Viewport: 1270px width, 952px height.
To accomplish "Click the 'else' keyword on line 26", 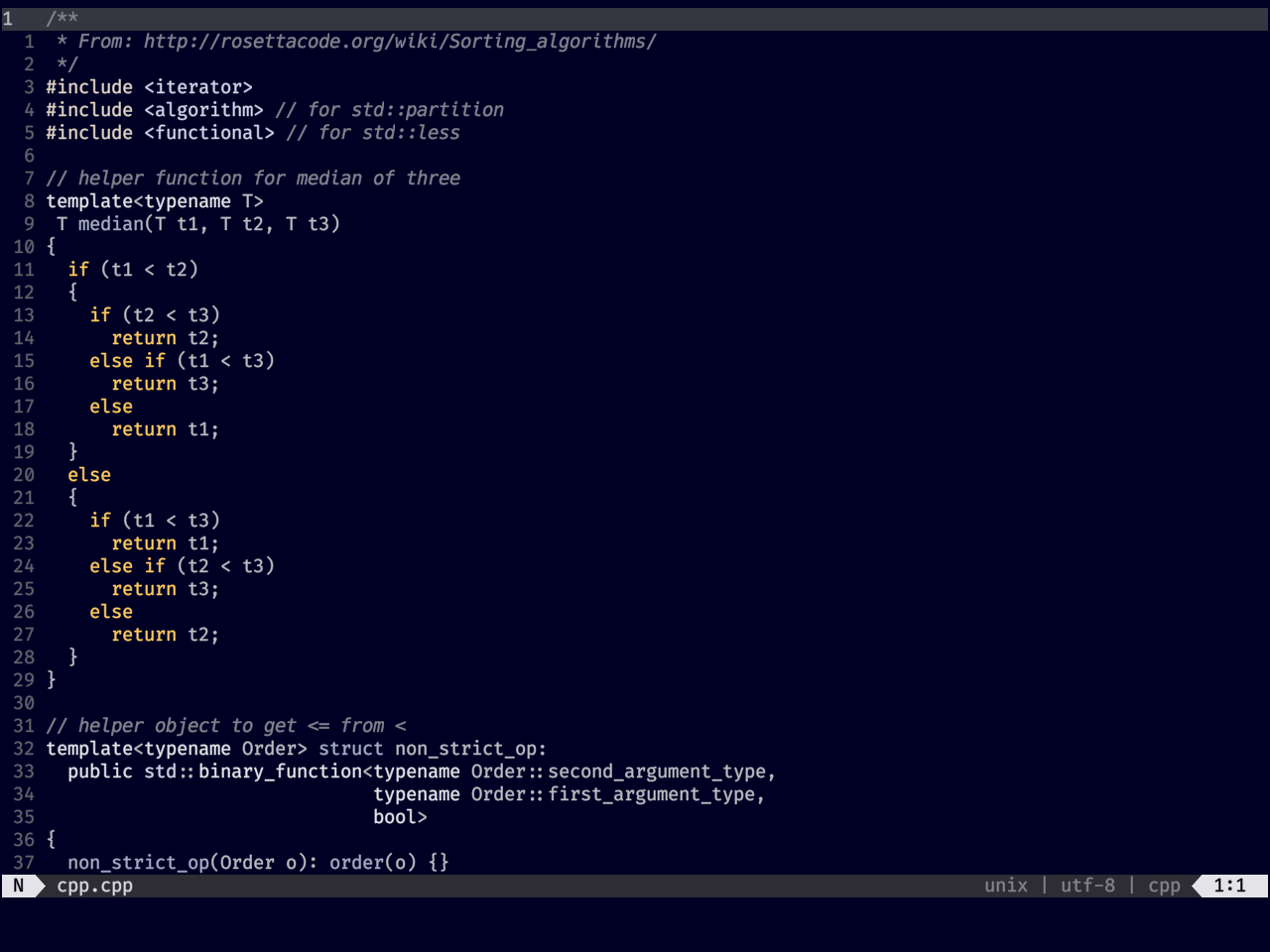I will 111,612.
